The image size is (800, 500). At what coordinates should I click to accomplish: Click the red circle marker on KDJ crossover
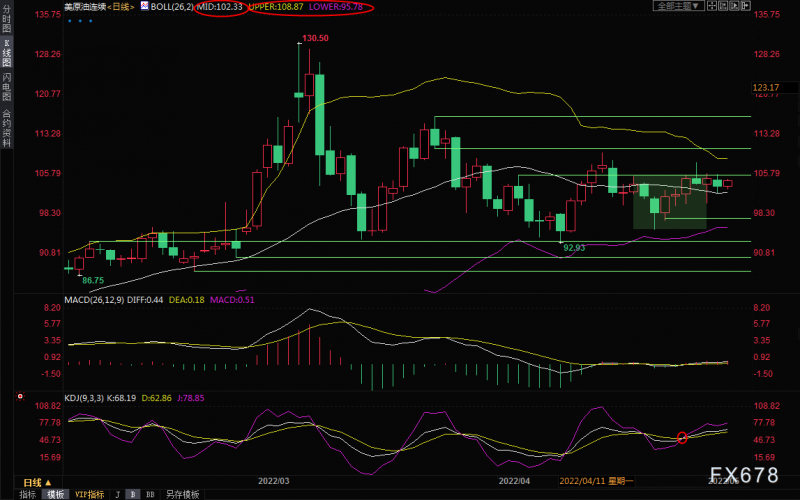(683, 437)
